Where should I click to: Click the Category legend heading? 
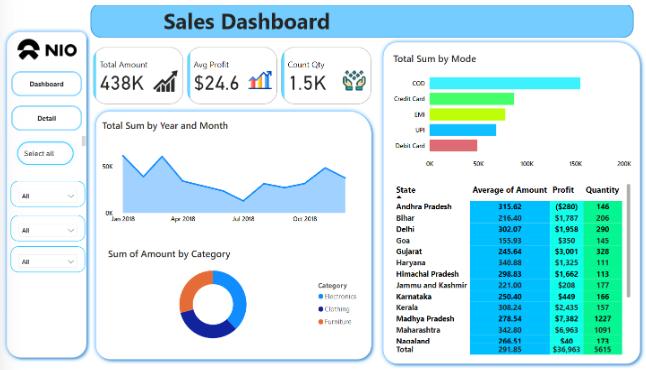[332, 286]
